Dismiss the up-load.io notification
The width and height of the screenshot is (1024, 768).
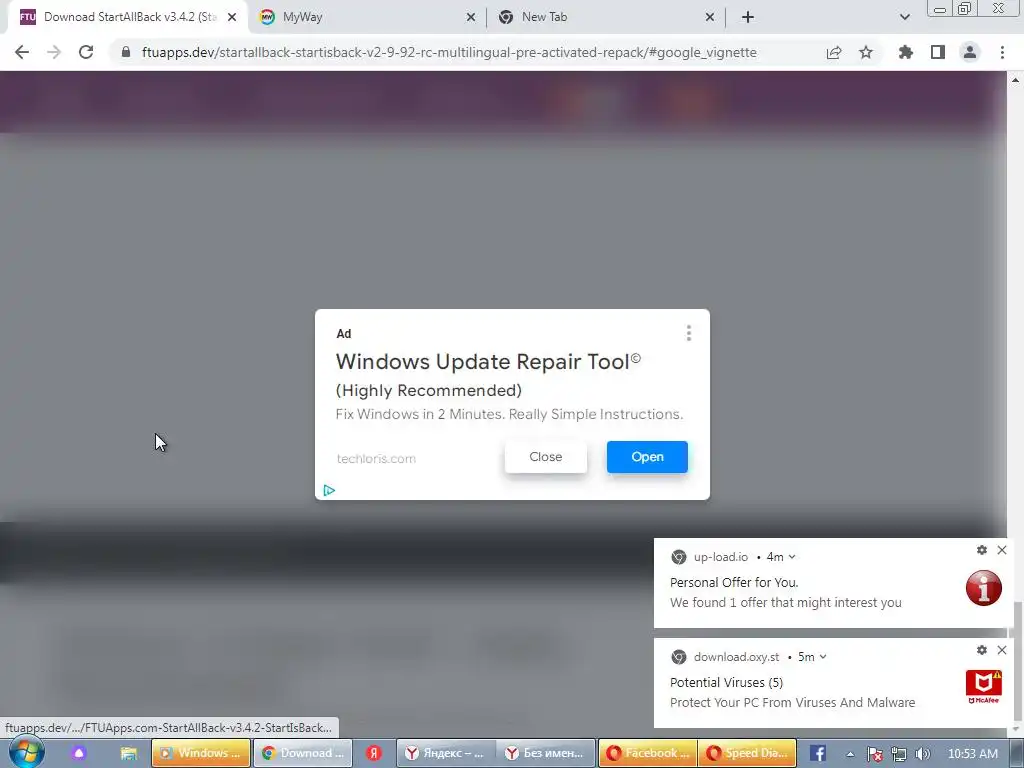pyautogui.click(x=1002, y=551)
